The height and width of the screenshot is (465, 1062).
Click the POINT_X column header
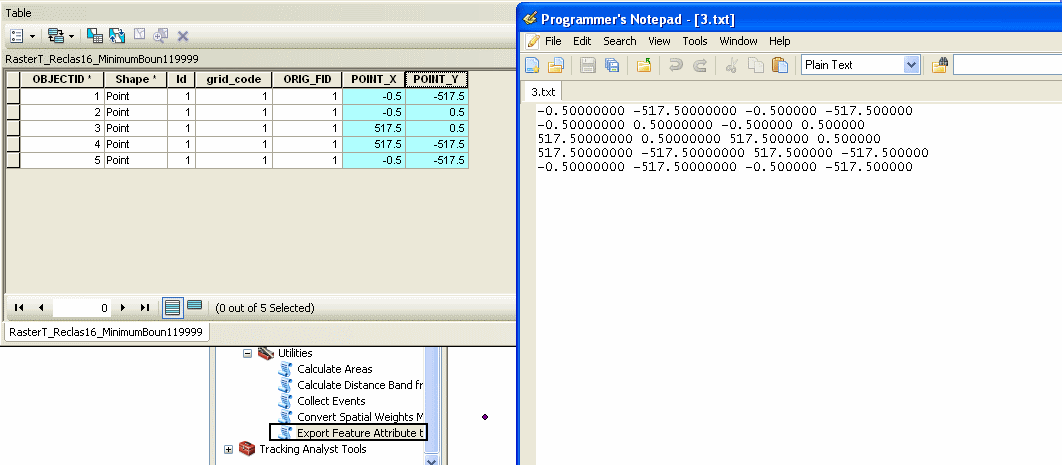coord(373,79)
